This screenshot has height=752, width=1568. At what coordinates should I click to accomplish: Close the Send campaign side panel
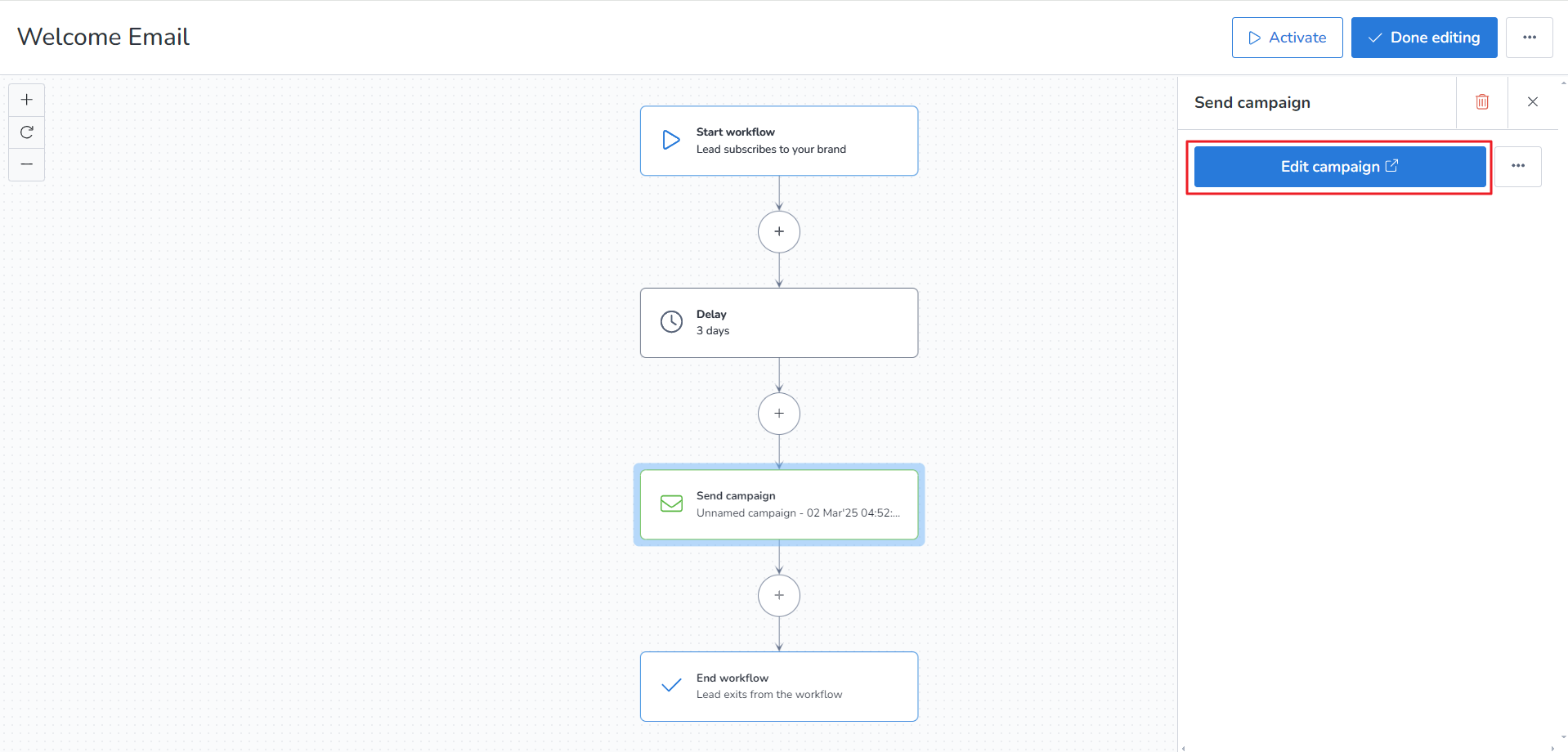pyautogui.click(x=1532, y=102)
